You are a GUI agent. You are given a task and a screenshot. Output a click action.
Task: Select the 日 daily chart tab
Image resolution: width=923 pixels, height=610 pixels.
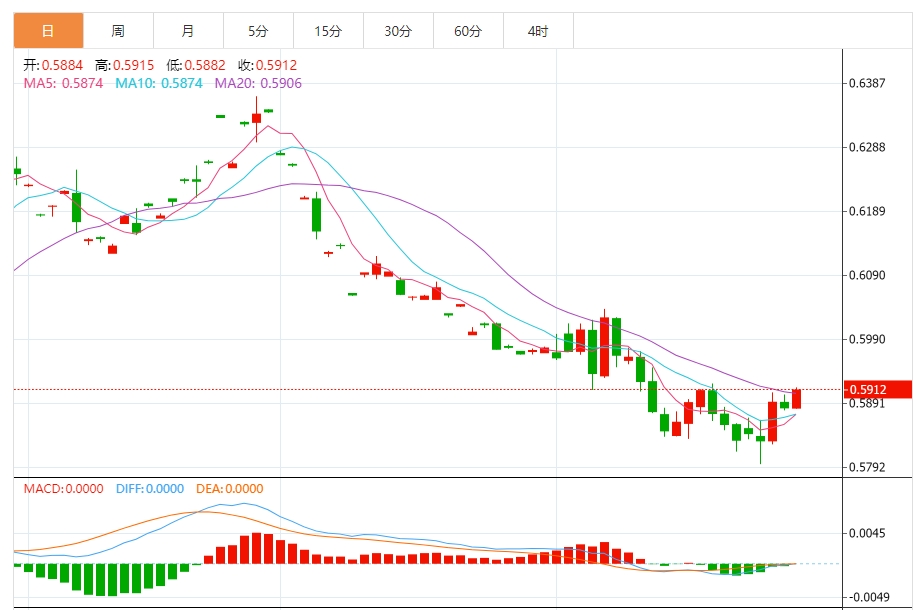pyautogui.click(x=48, y=31)
